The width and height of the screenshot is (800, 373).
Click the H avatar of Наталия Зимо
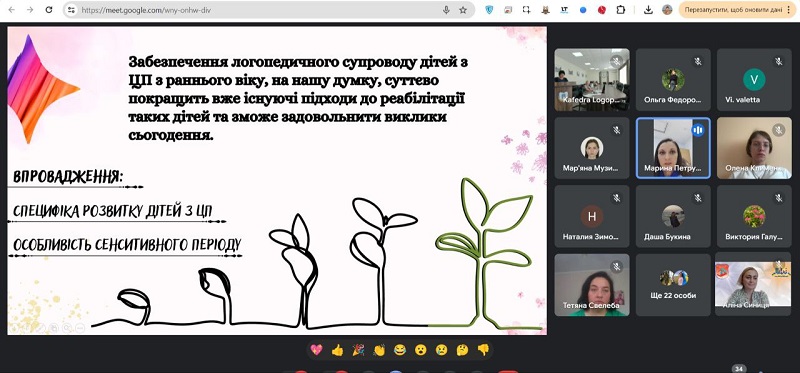tap(592, 216)
